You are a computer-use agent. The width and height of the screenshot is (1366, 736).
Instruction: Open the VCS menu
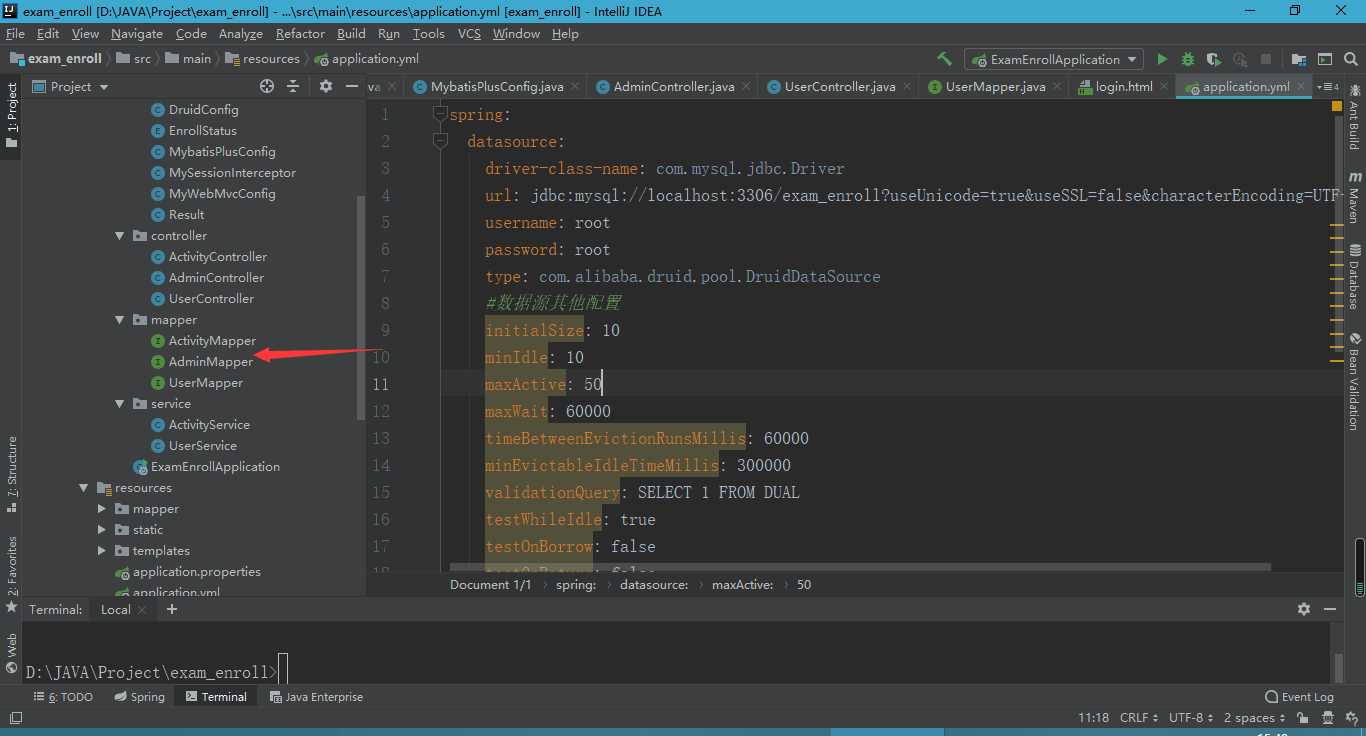[469, 33]
